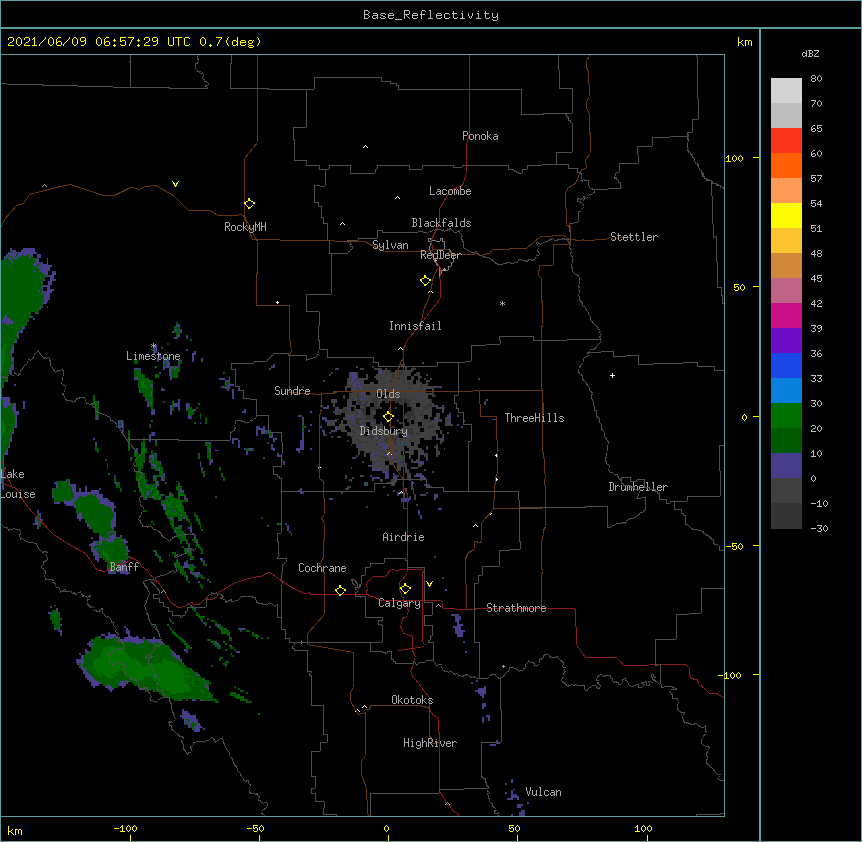Viewport: 862px width, 842px height.
Task: Click the 50 tick on the right vertical axis
Action: (739, 287)
